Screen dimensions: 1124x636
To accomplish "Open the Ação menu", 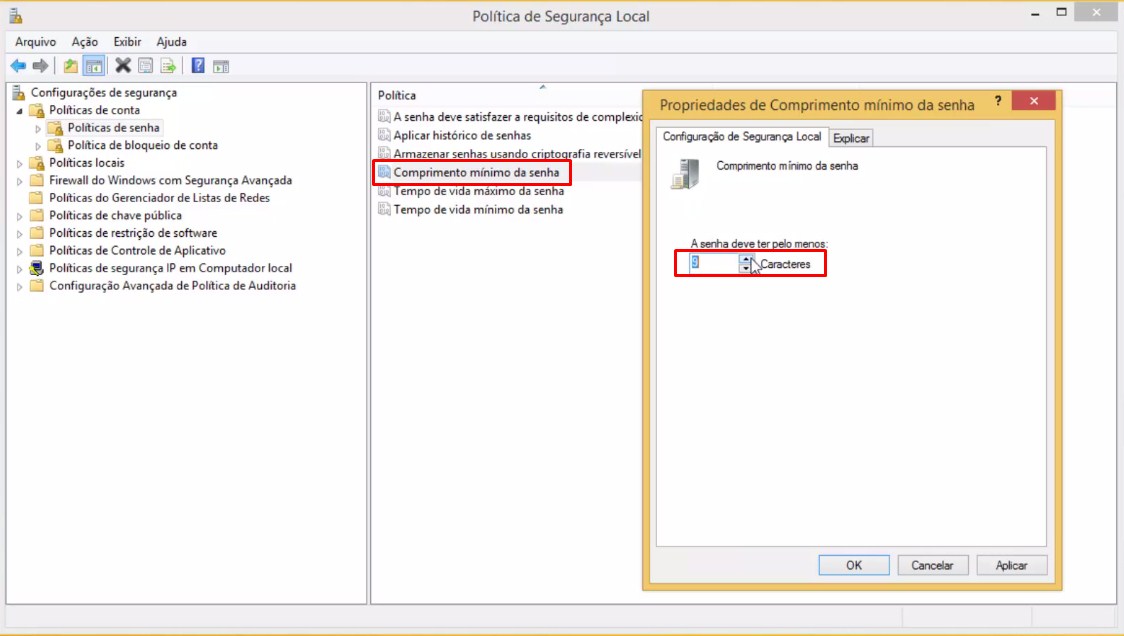I will 85,42.
